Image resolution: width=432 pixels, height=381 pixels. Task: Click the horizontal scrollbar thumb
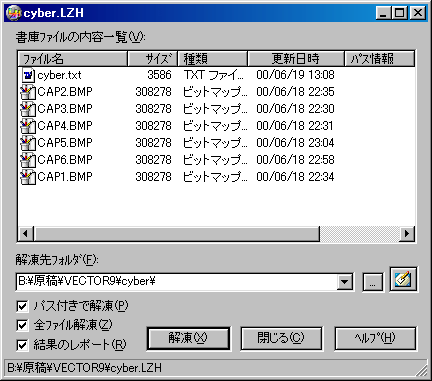pyautogui.click(x=177, y=233)
